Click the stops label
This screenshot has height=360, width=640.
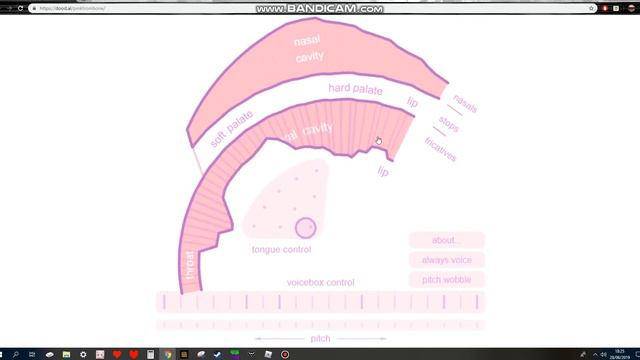pyautogui.click(x=449, y=124)
